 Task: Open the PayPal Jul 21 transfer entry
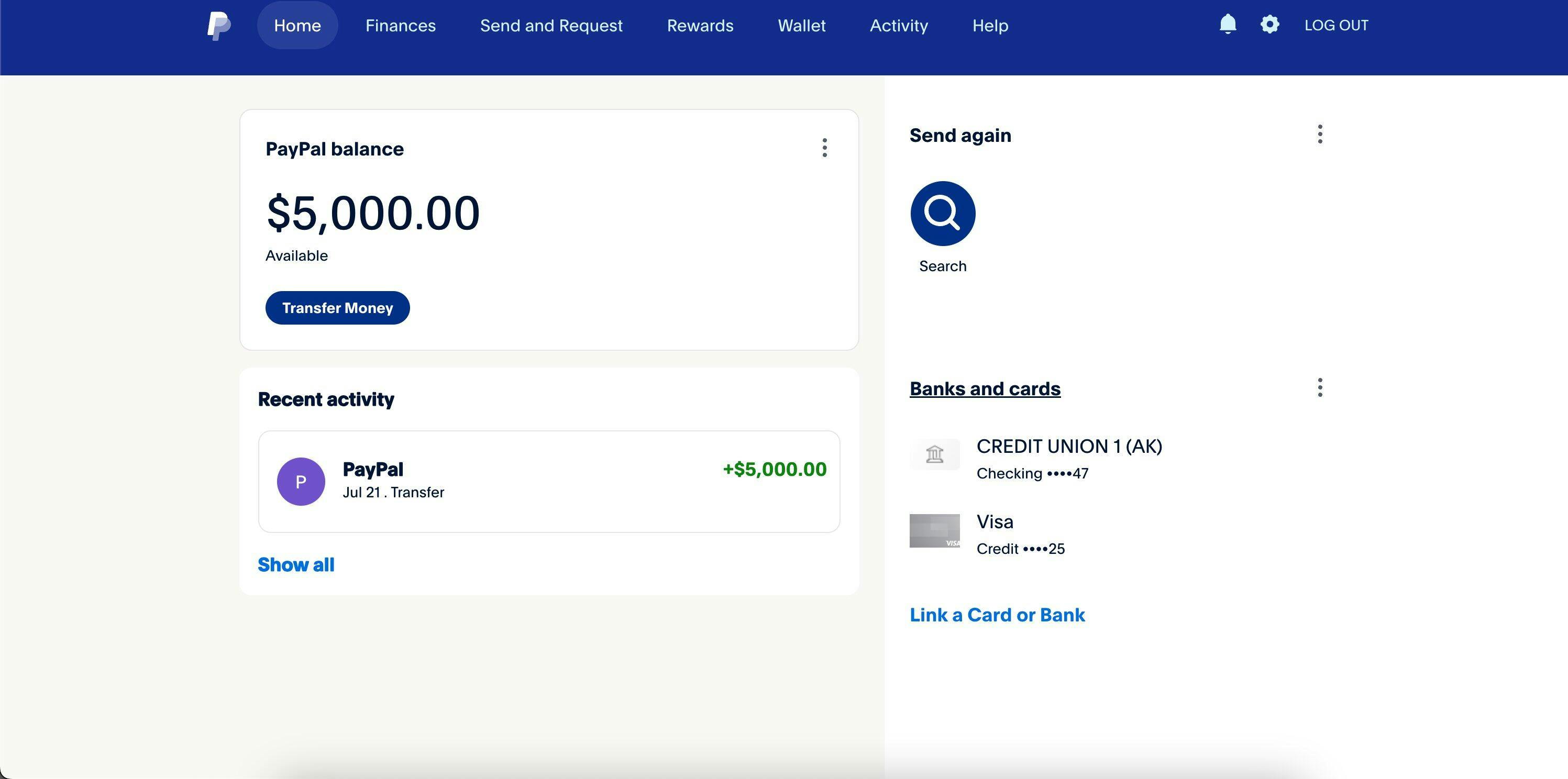(x=549, y=482)
